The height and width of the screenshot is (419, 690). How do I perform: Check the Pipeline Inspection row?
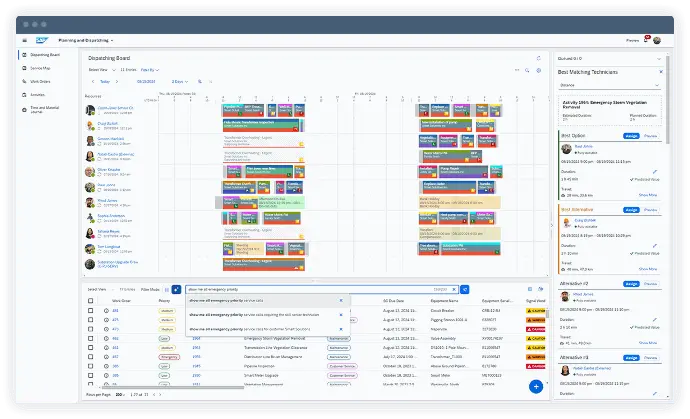pyautogui.click(x=91, y=366)
